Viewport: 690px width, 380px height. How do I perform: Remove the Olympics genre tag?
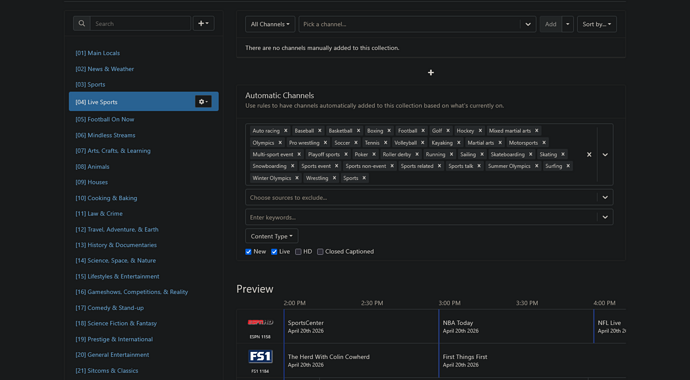pos(280,142)
